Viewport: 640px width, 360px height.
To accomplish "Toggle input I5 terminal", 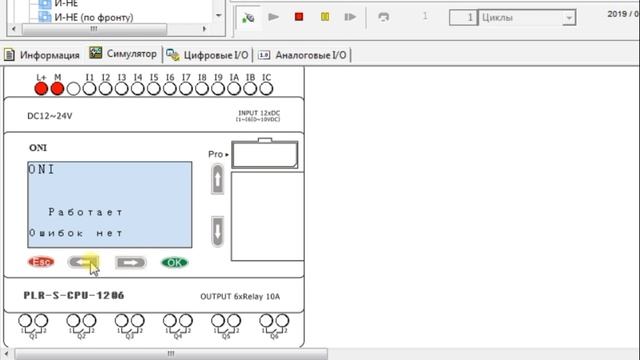I will (153, 89).
